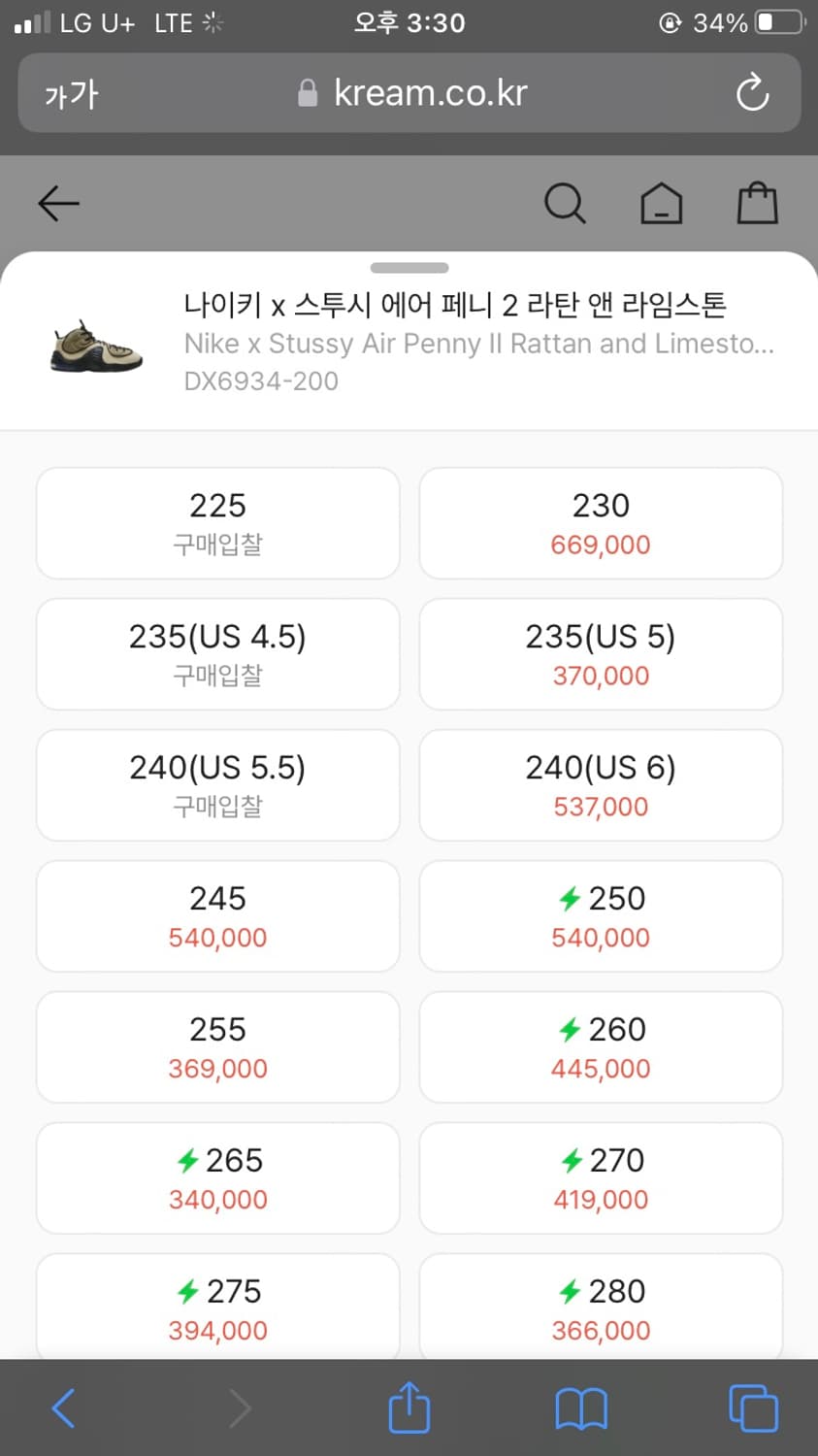Select fast-delivery size 250 option
The height and width of the screenshot is (1456, 818).
pyautogui.click(x=601, y=916)
